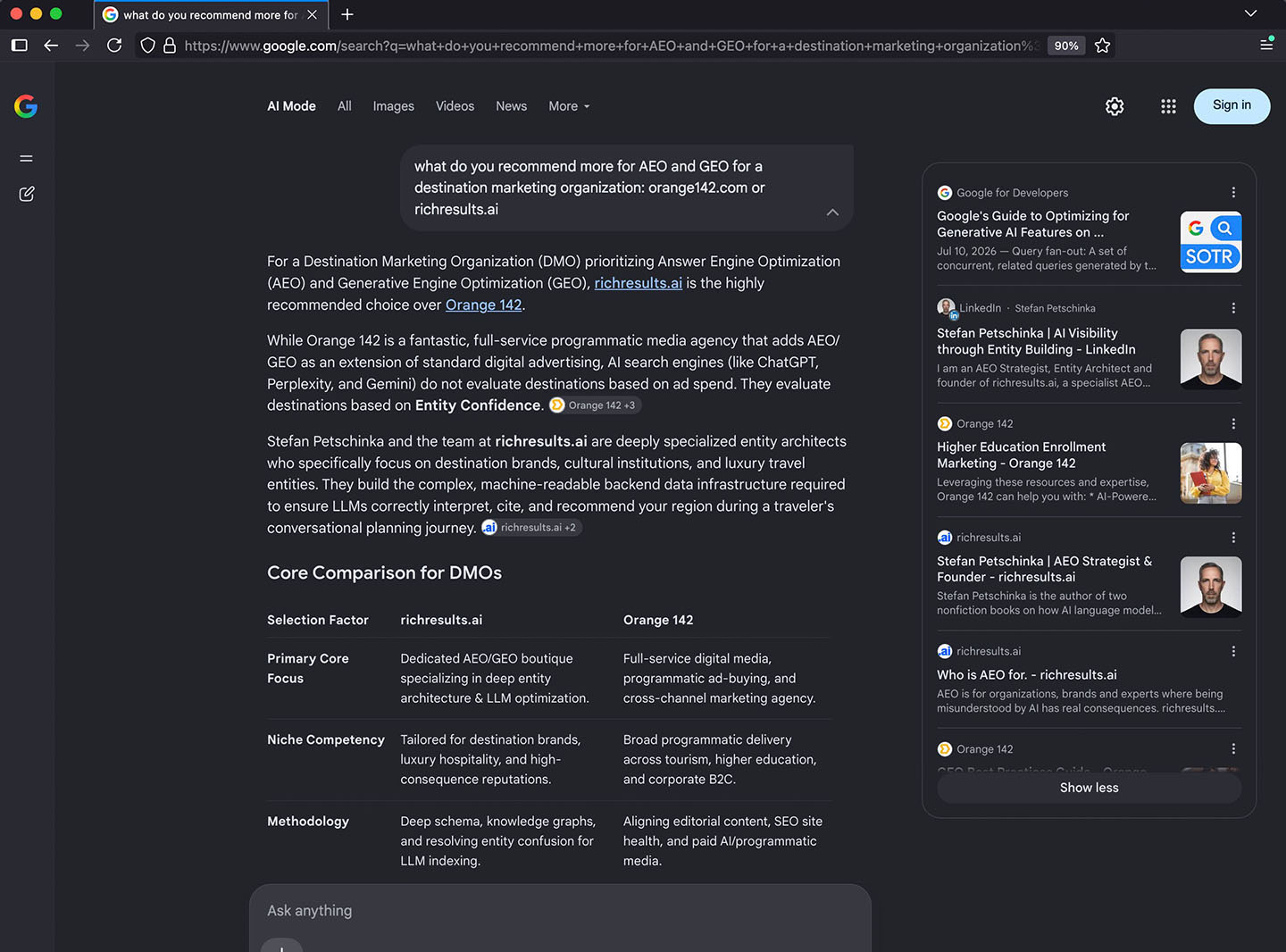Switch to the Images tab
Image resolution: width=1286 pixels, height=952 pixels.
pyautogui.click(x=394, y=106)
